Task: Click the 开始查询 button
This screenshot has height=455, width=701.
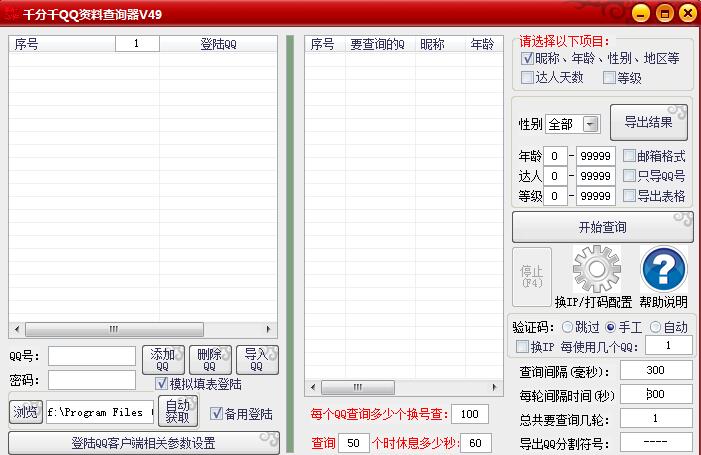Action: 602,227
